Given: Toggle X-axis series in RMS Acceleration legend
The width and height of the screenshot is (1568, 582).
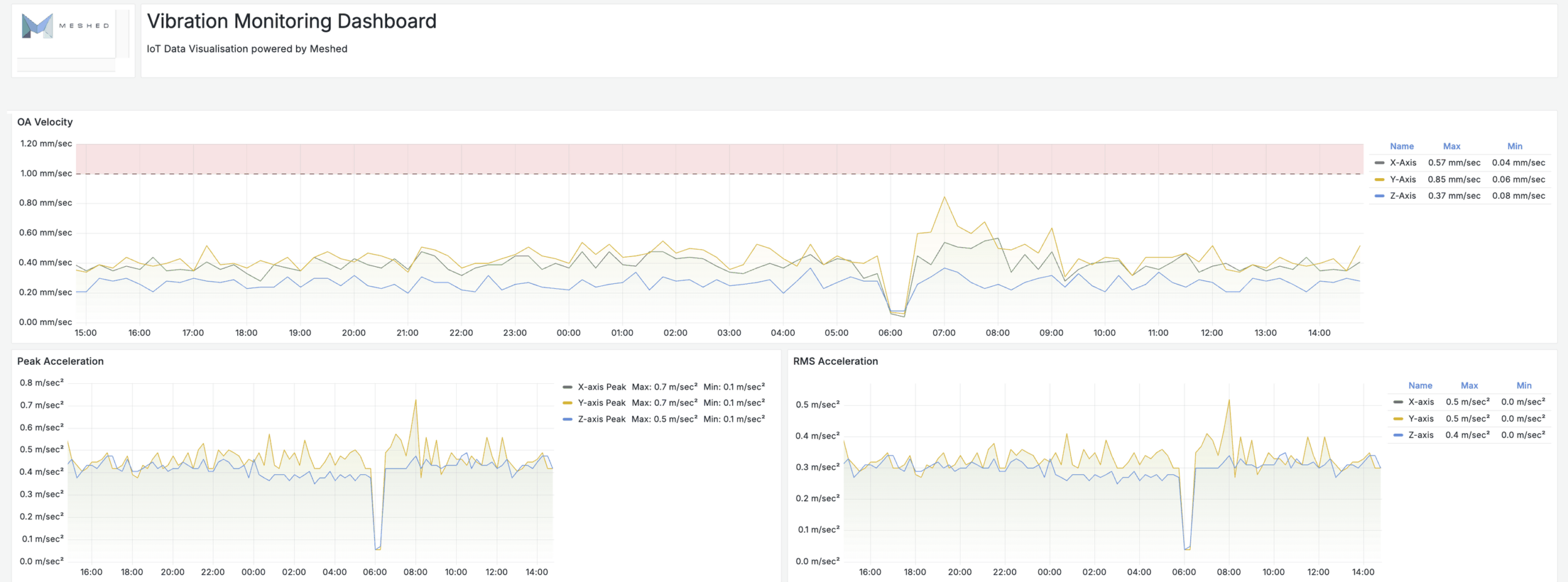Looking at the screenshot, I should coord(1421,402).
